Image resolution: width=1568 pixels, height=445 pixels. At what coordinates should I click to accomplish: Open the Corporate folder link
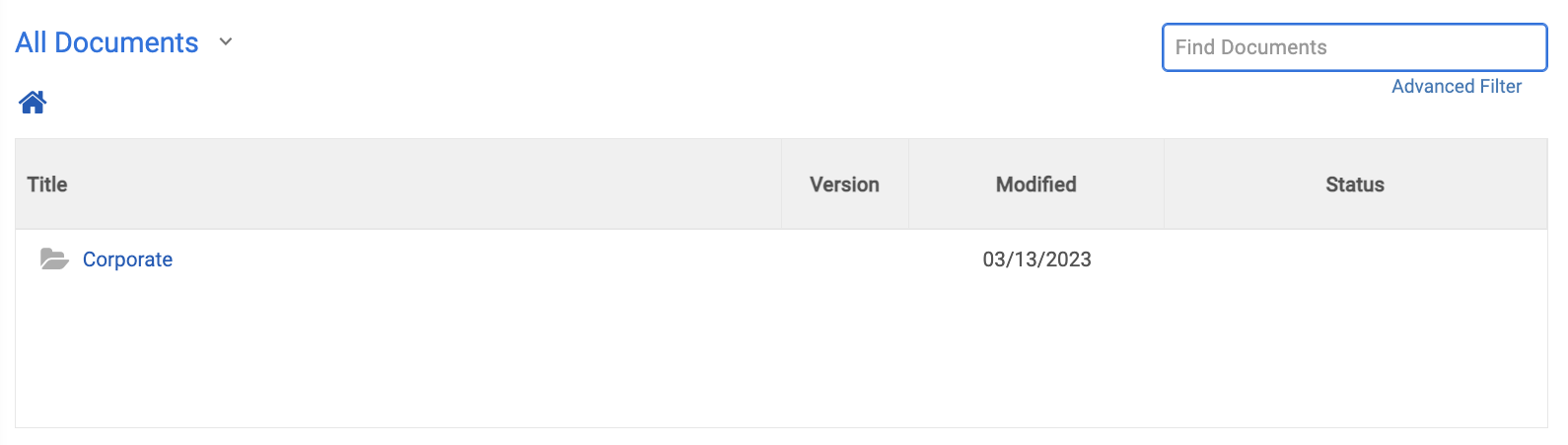[127, 260]
